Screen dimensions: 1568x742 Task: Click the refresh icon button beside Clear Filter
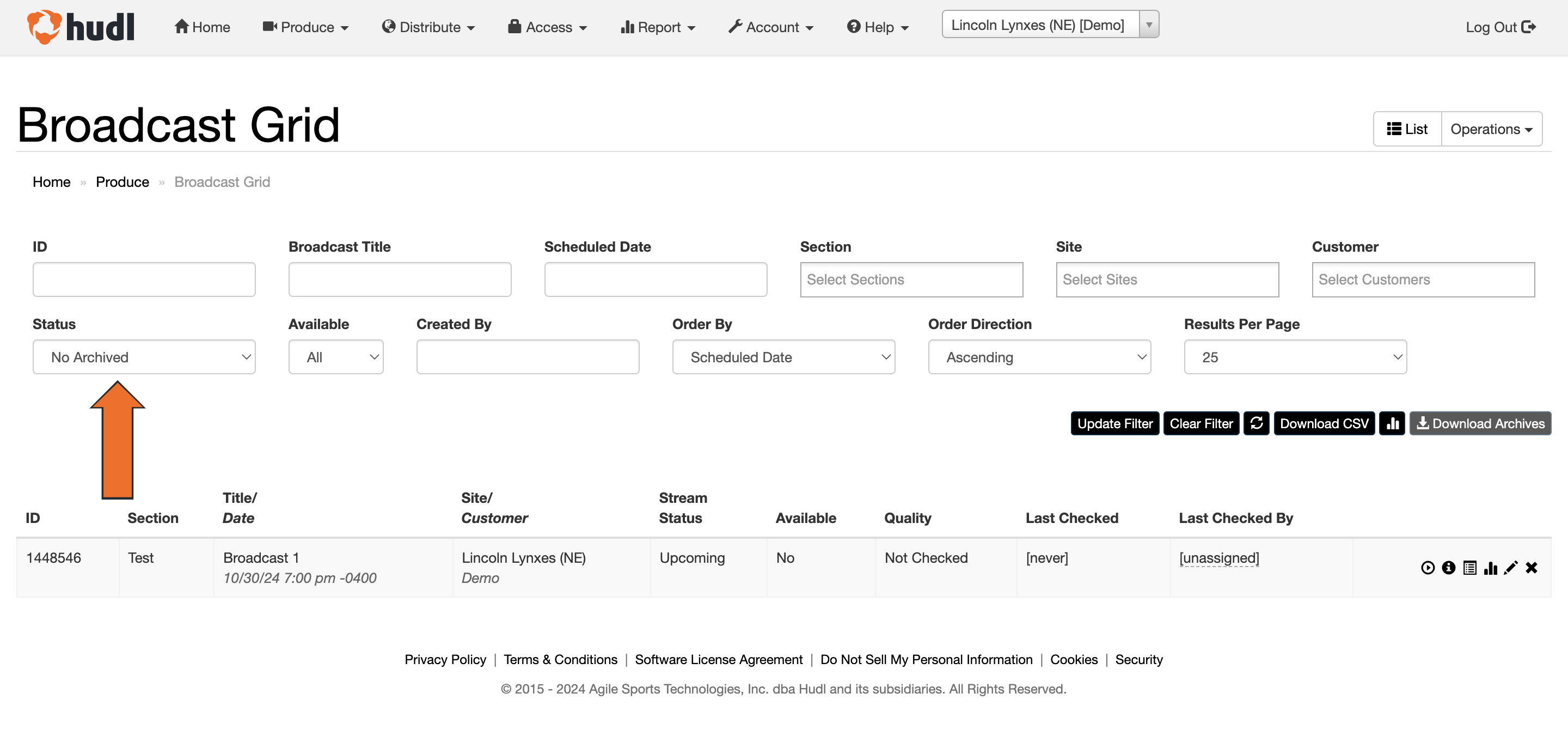(x=1257, y=423)
